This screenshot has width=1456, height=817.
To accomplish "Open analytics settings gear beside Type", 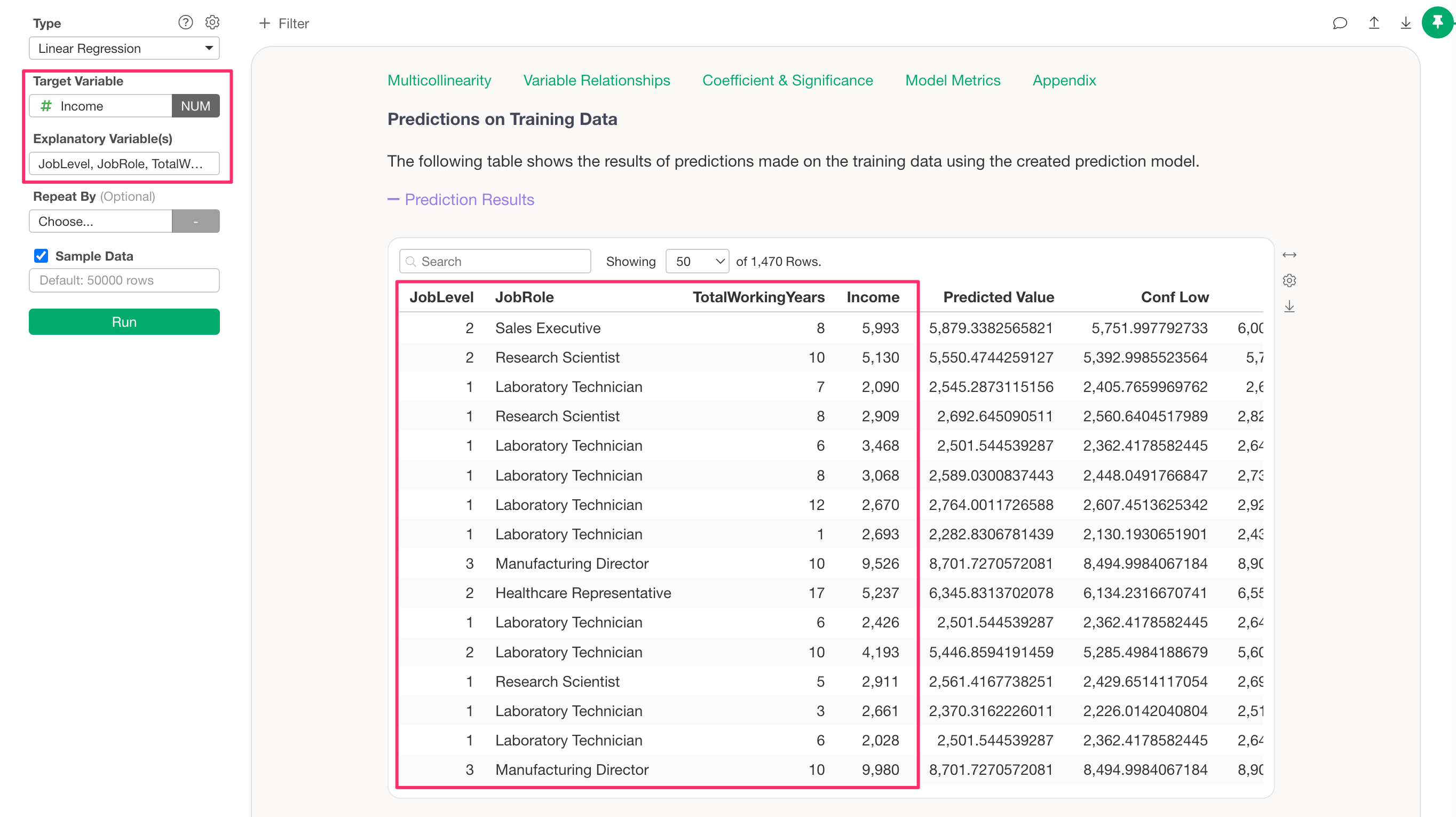I will click(x=212, y=22).
